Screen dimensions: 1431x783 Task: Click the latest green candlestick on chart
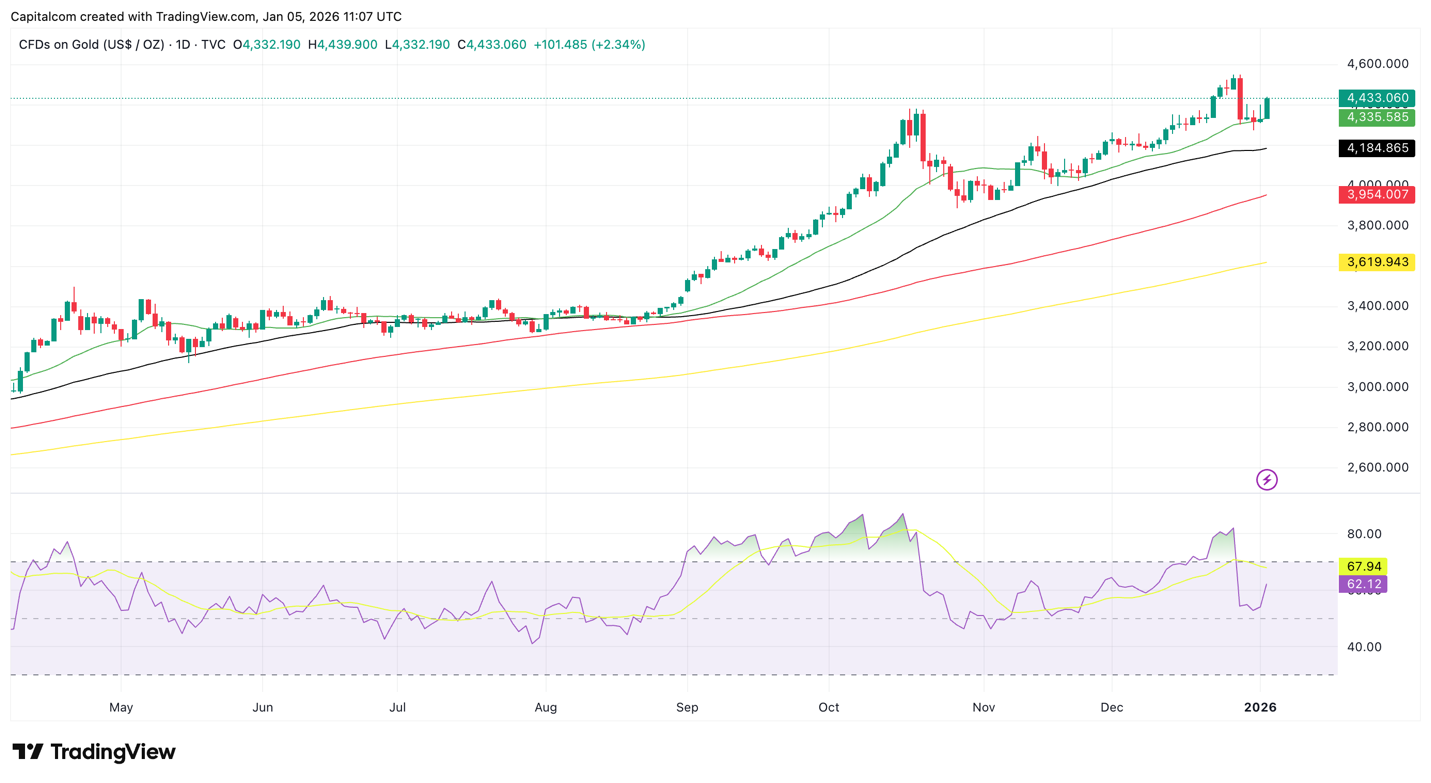[x=1267, y=108]
